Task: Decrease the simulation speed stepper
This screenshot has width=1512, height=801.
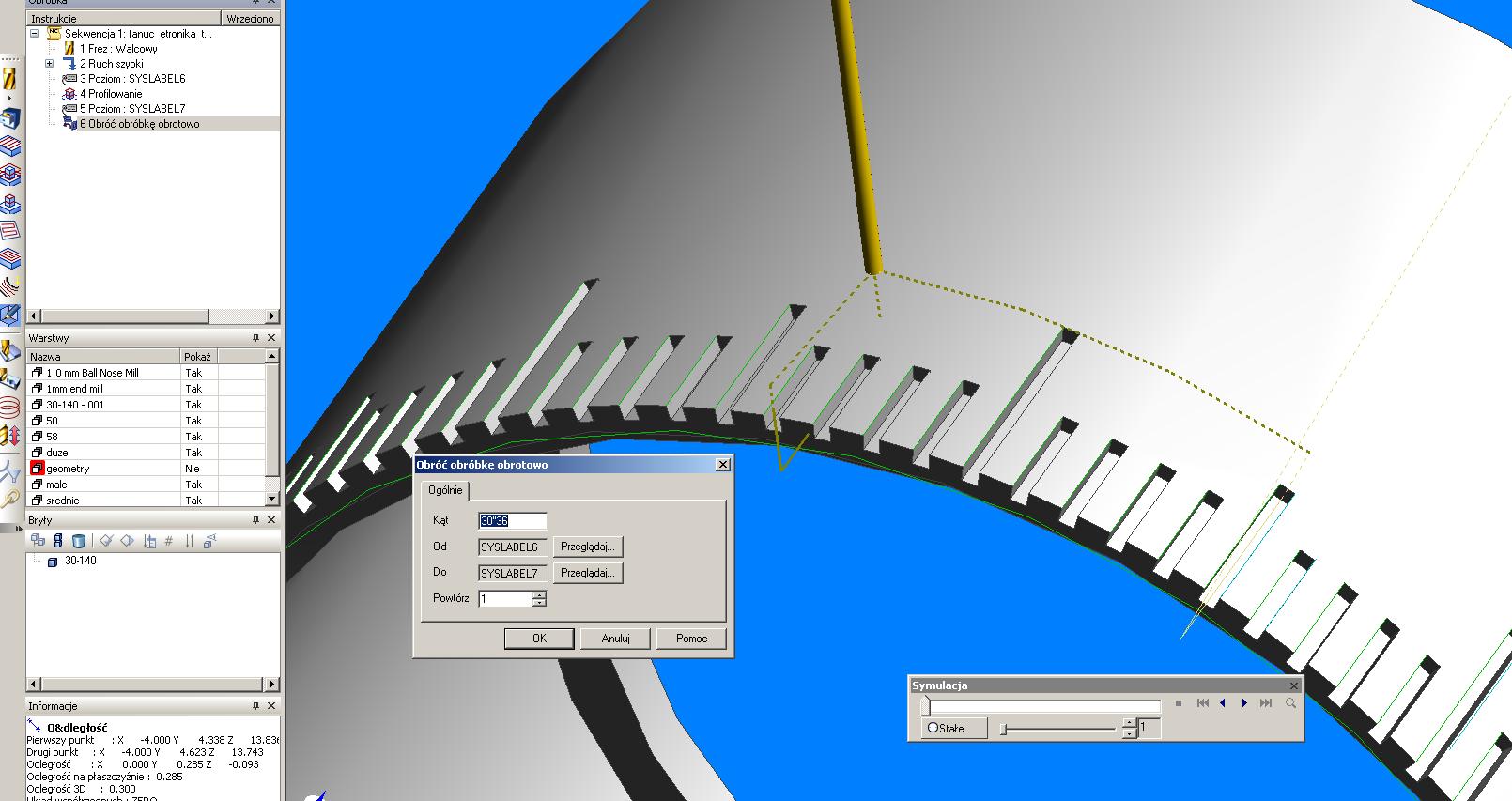Action: [1129, 732]
